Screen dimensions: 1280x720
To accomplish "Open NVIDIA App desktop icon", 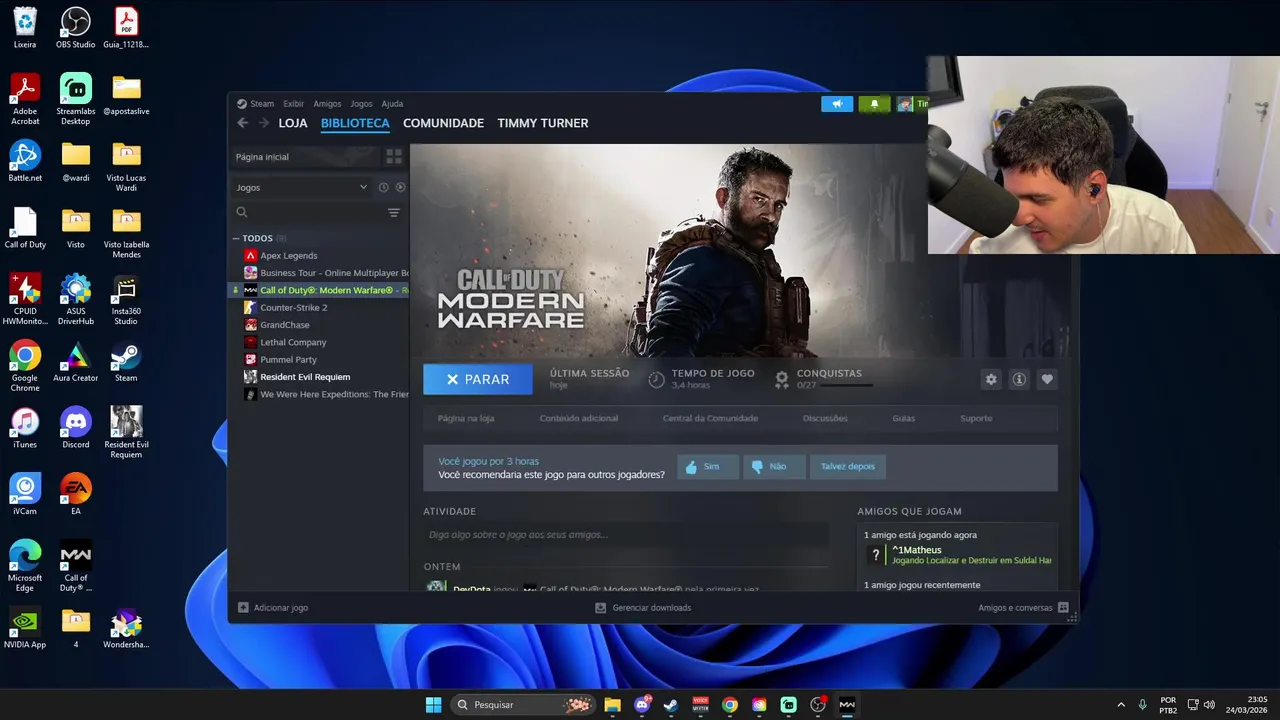I will click(x=25, y=628).
